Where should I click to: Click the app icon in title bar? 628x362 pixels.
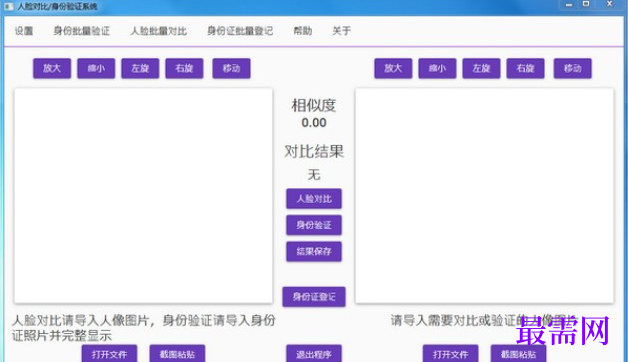point(8,6)
